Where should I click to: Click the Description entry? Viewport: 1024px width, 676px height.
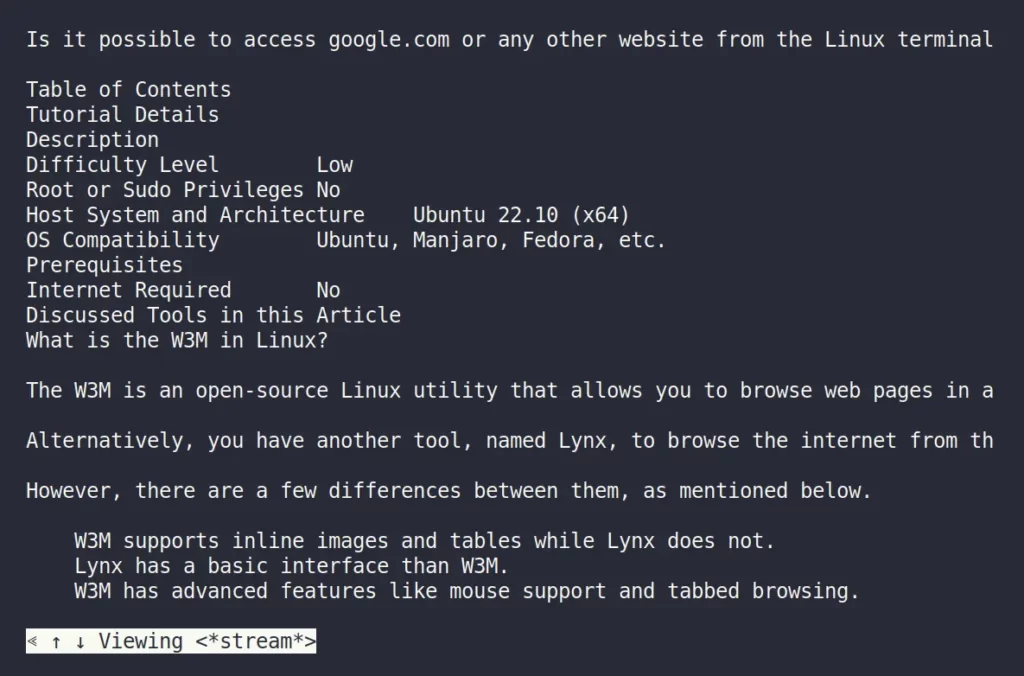(92, 140)
